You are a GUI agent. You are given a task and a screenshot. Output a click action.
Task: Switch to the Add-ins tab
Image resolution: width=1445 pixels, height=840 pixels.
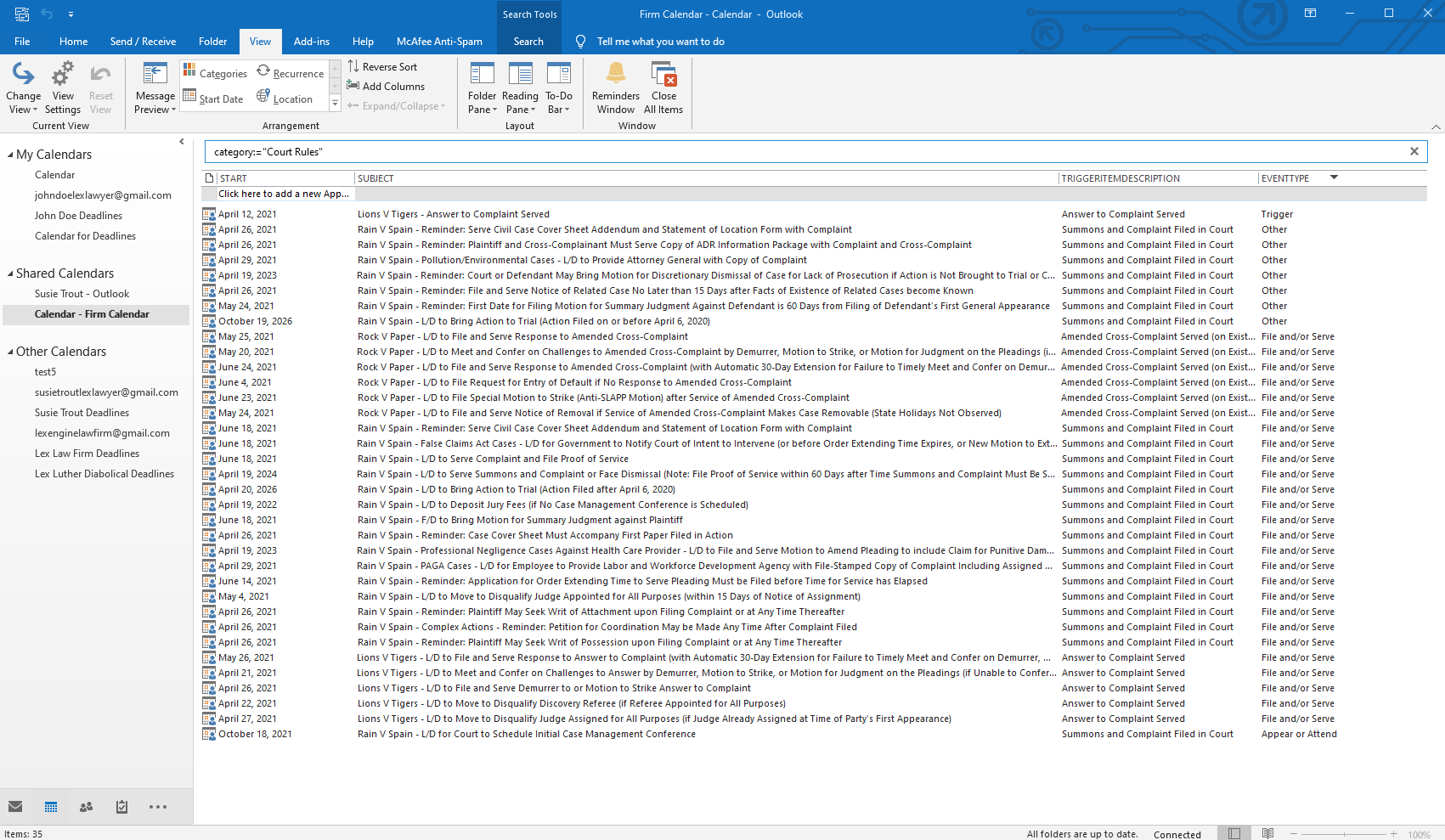coord(312,41)
